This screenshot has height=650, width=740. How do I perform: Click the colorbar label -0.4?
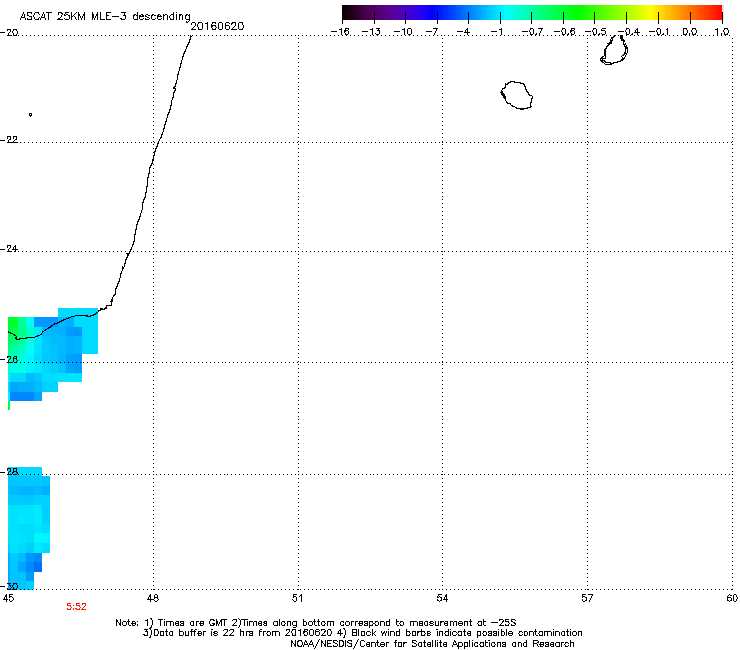click(x=629, y=32)
